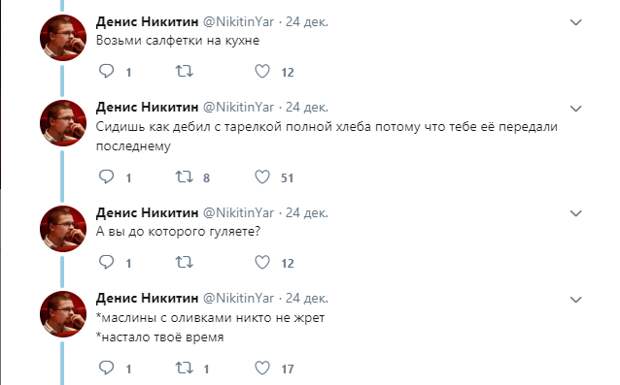Viewport: 620px width, 385px height.
Task: Open the avatar photo beside 'А вы до которого гуляете?'
Action: point(63,228)
